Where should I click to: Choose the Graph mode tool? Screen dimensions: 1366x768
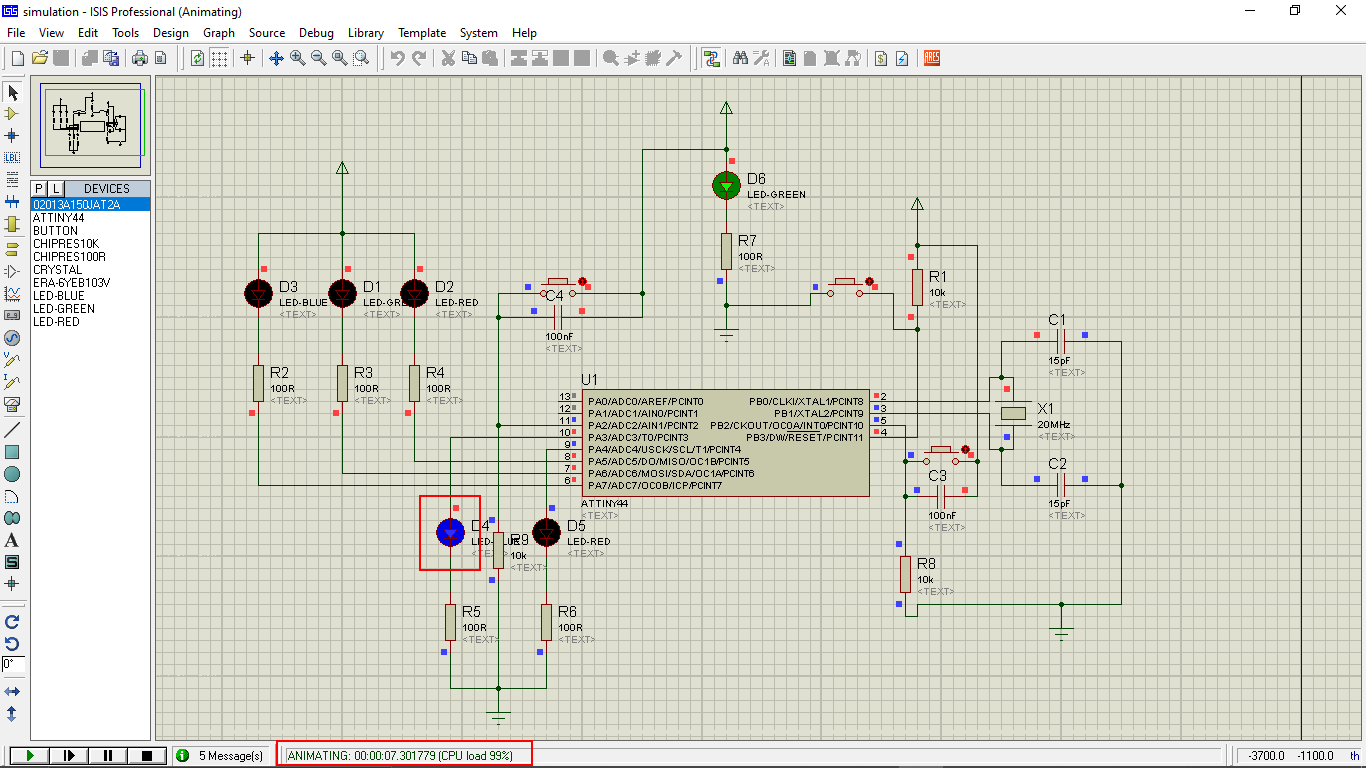(x=12, y=293)
